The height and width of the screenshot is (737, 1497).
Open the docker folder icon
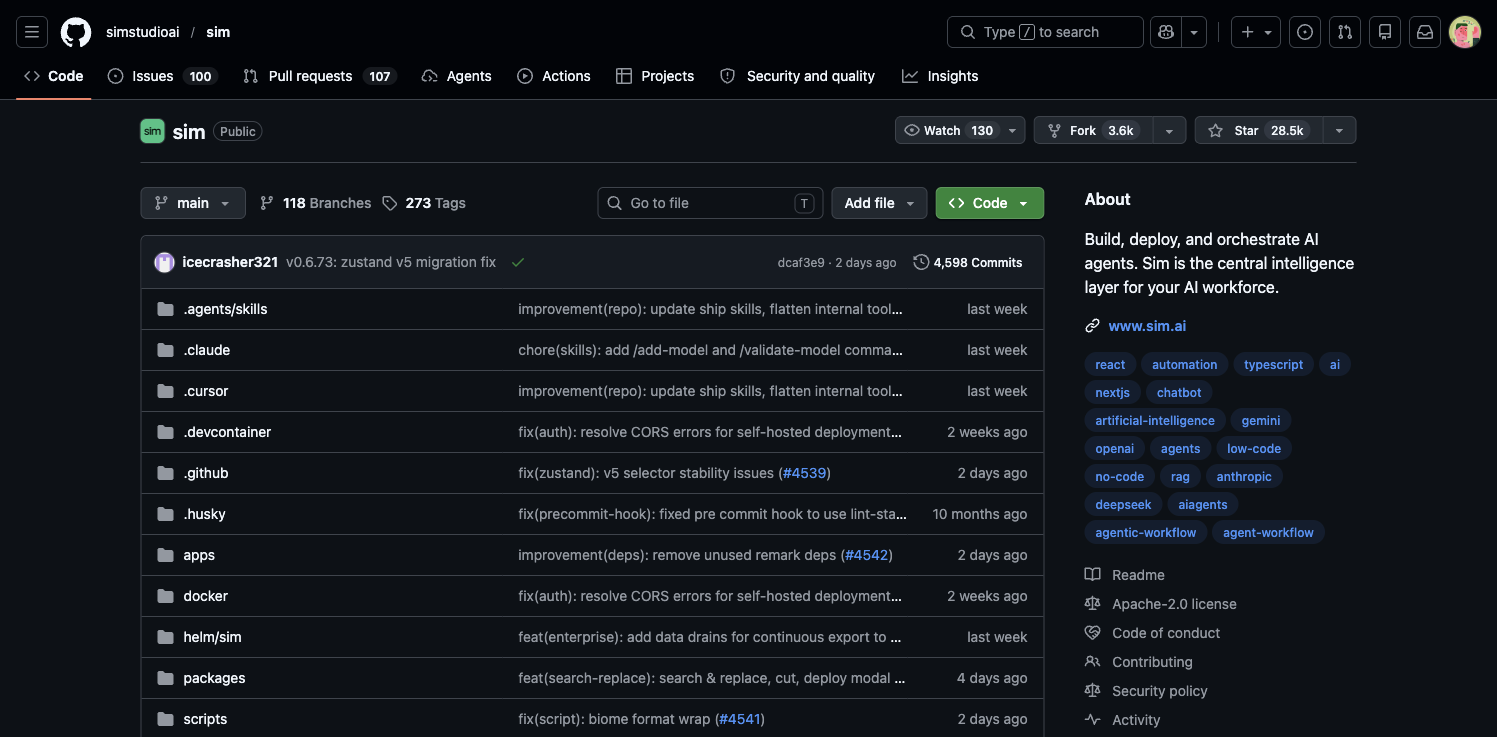[165, 596]
